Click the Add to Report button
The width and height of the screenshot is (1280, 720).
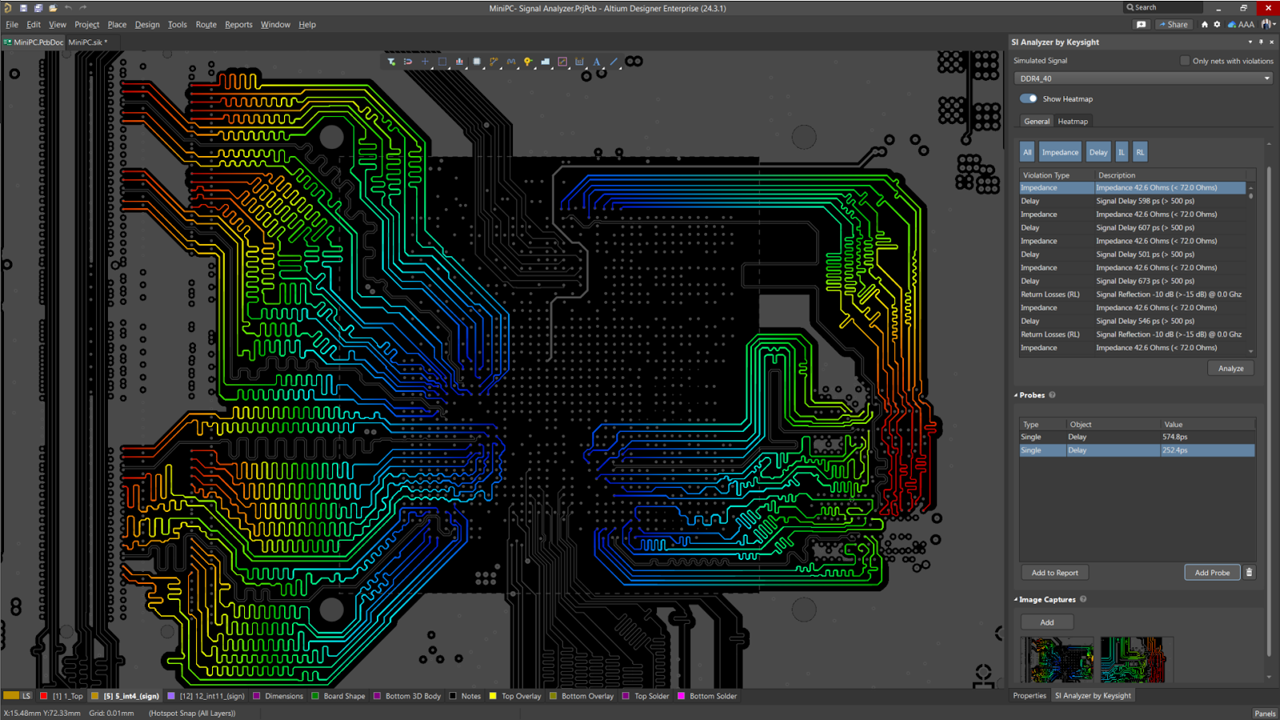coord(1054,572)
